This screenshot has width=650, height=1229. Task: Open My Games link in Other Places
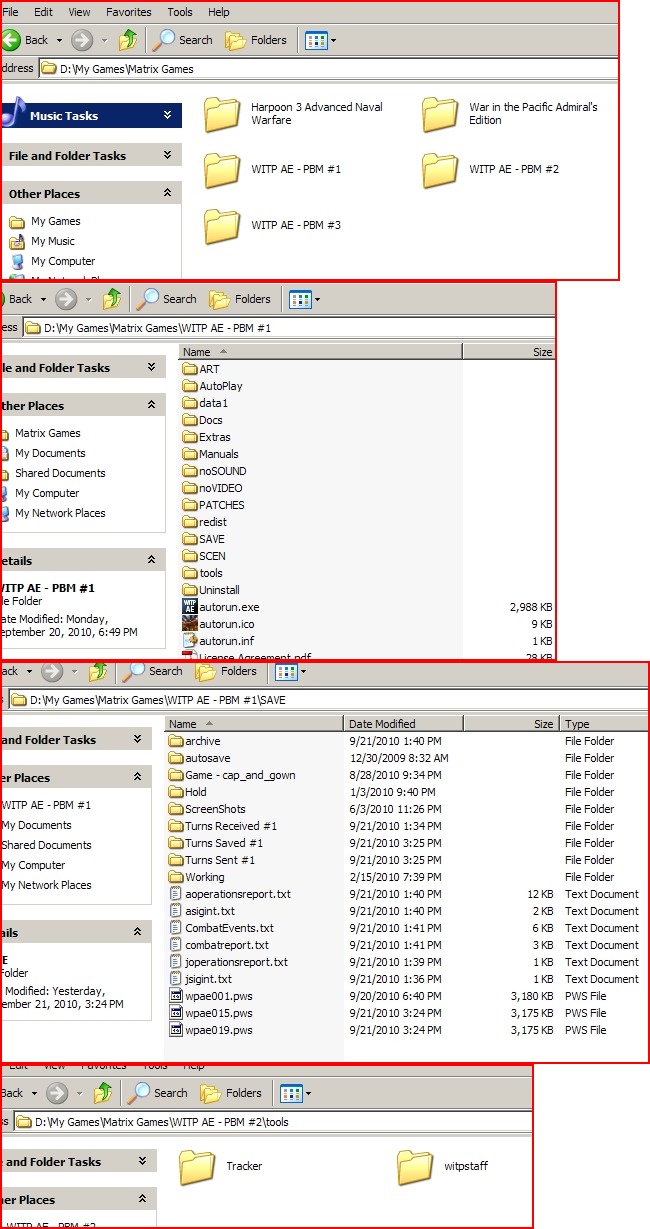[55, 221]
